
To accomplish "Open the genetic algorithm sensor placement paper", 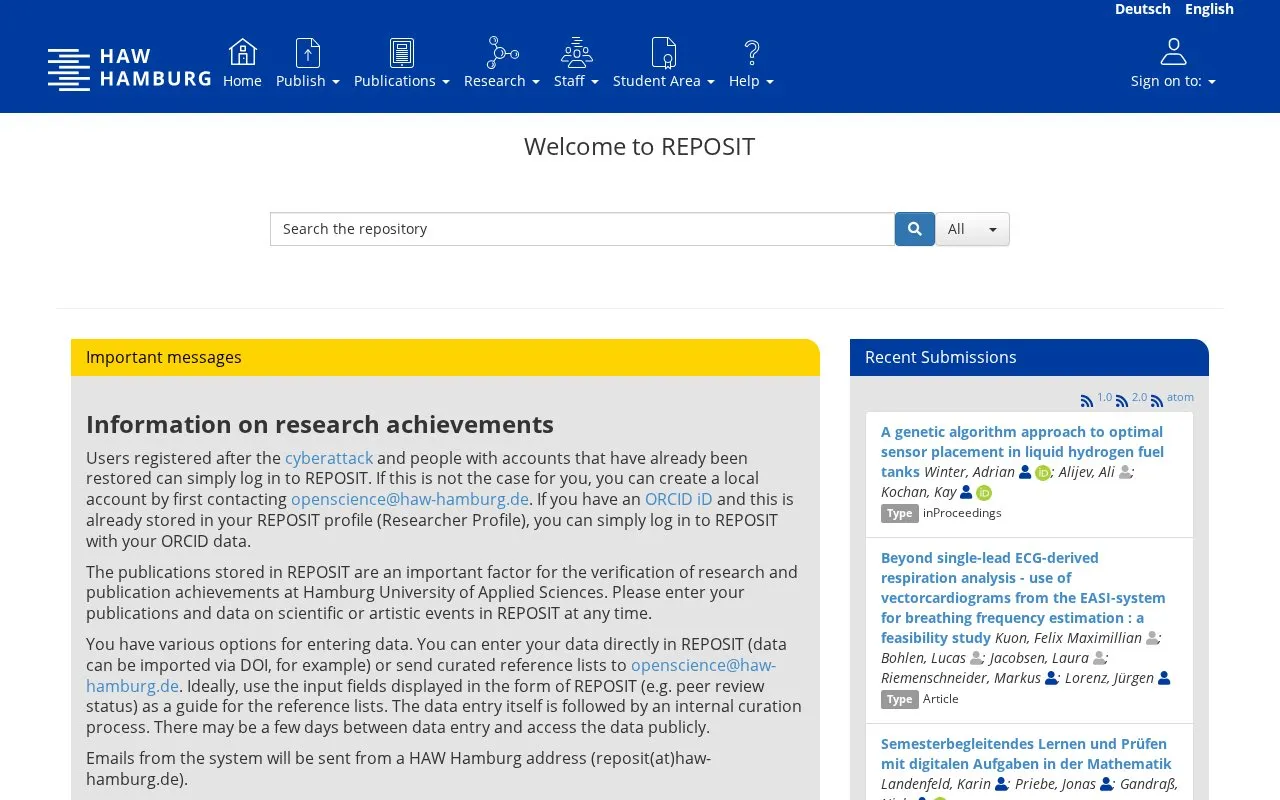I will click(x=1022, y=451).
